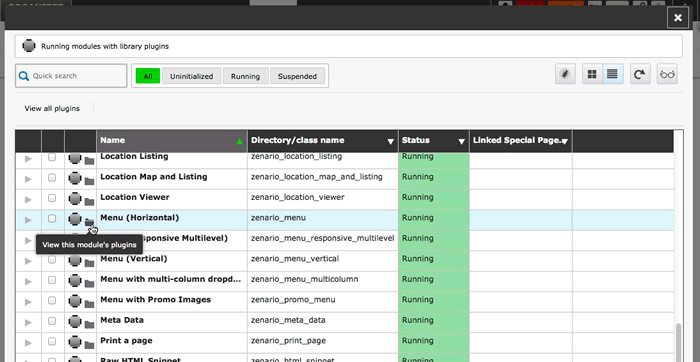Open plugins folder for Location Map and Listing

(89, 181)
